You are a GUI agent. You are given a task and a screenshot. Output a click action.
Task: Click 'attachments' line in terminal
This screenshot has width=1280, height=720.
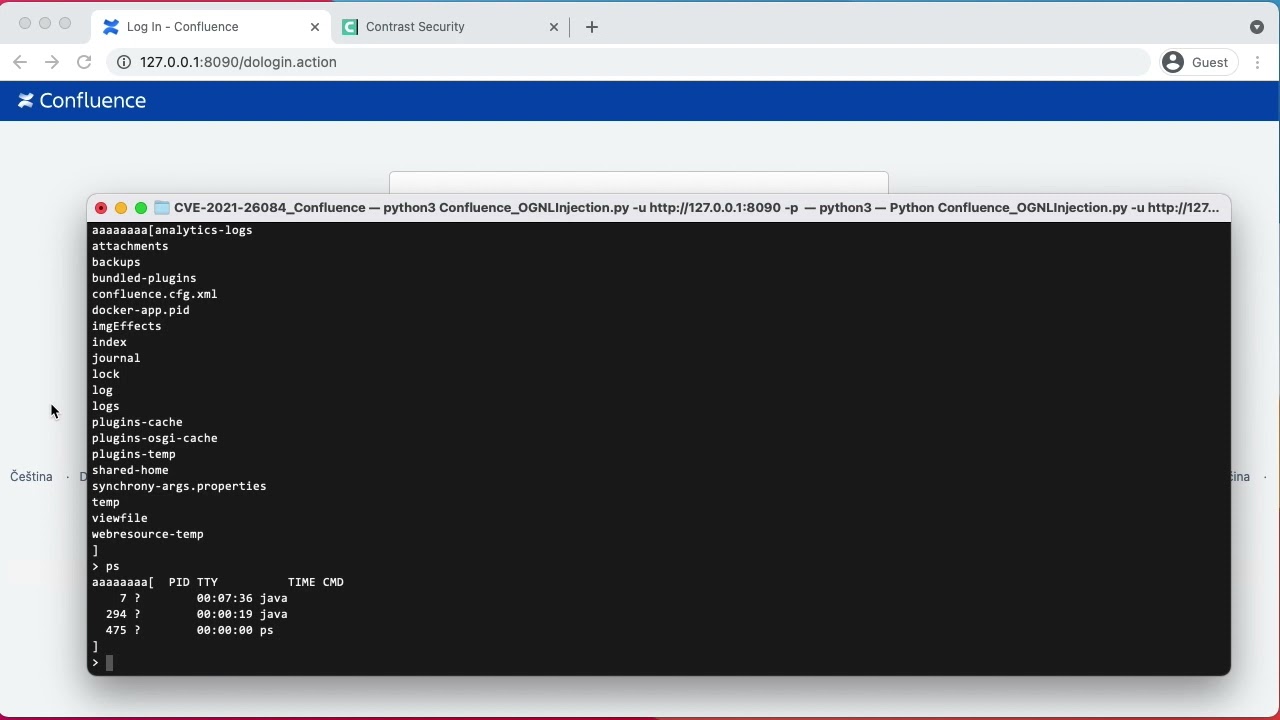[x=130, y=246]
